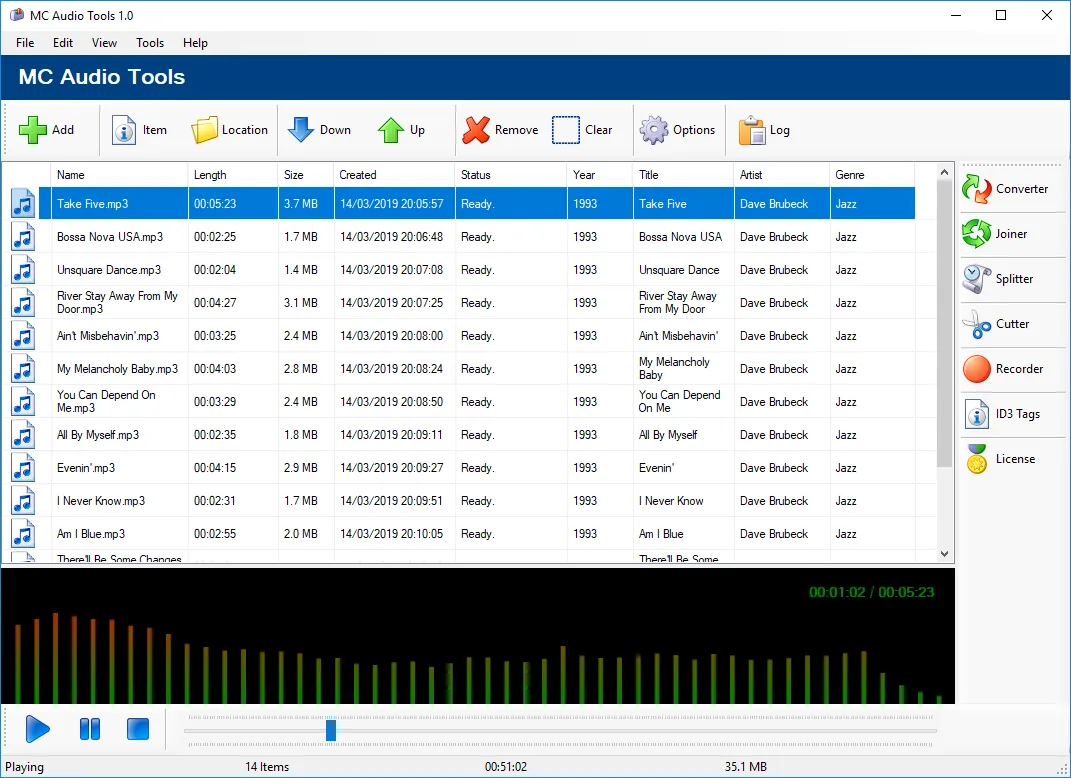Screen dimensions: 1071x778
Task: Move selected track Down in the list
Action: click(320, 129)
